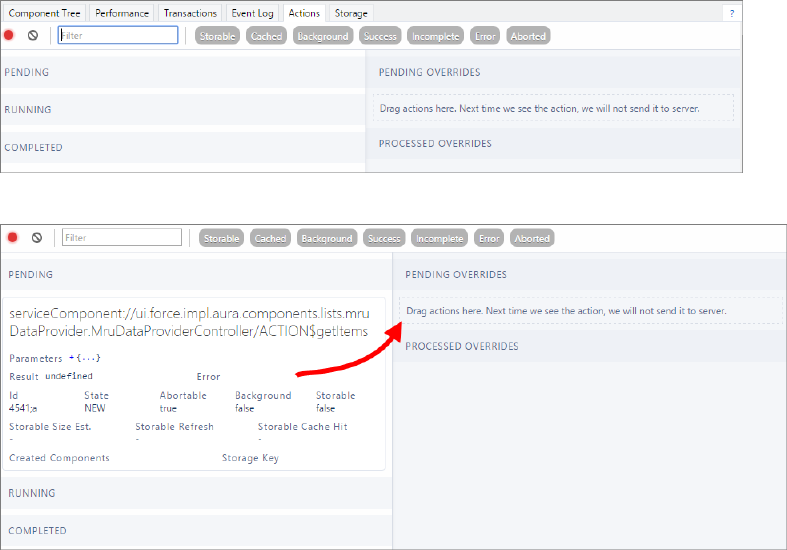This screenshot has height=550, width=787.
Task: Click the Result undefined value
Action: point(69,376)
